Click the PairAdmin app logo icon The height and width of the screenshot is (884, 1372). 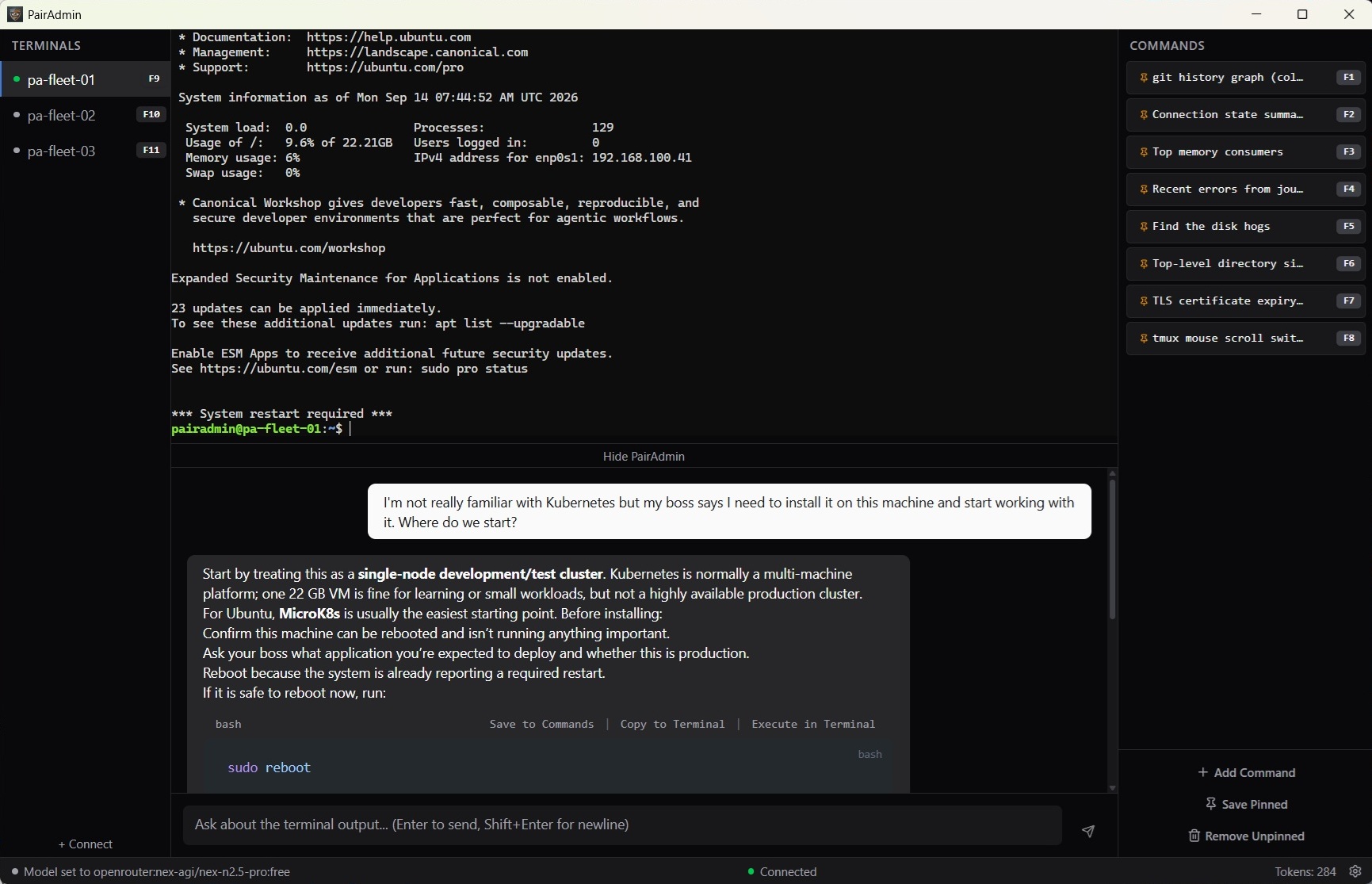[14, 14]
